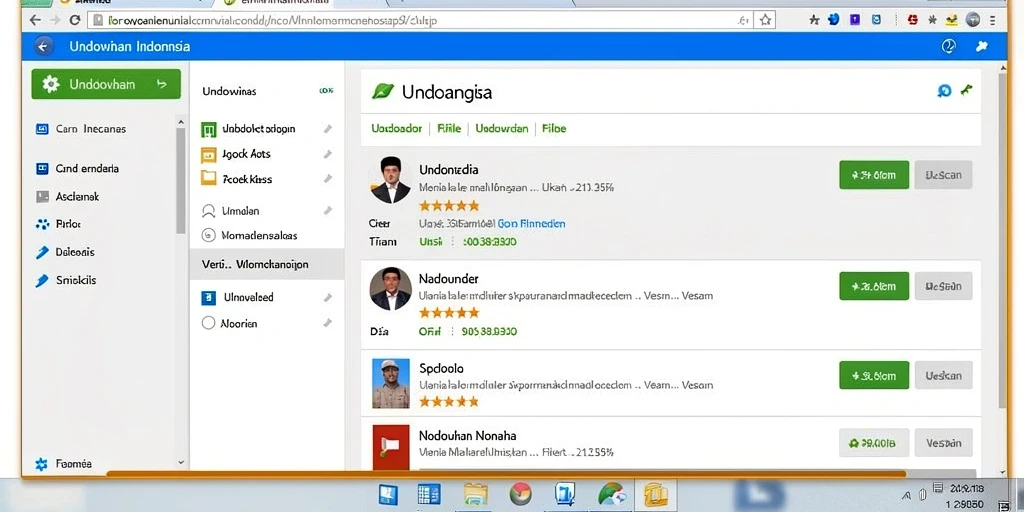Follow the Gon Flinneden link

[x=532, y=223]
